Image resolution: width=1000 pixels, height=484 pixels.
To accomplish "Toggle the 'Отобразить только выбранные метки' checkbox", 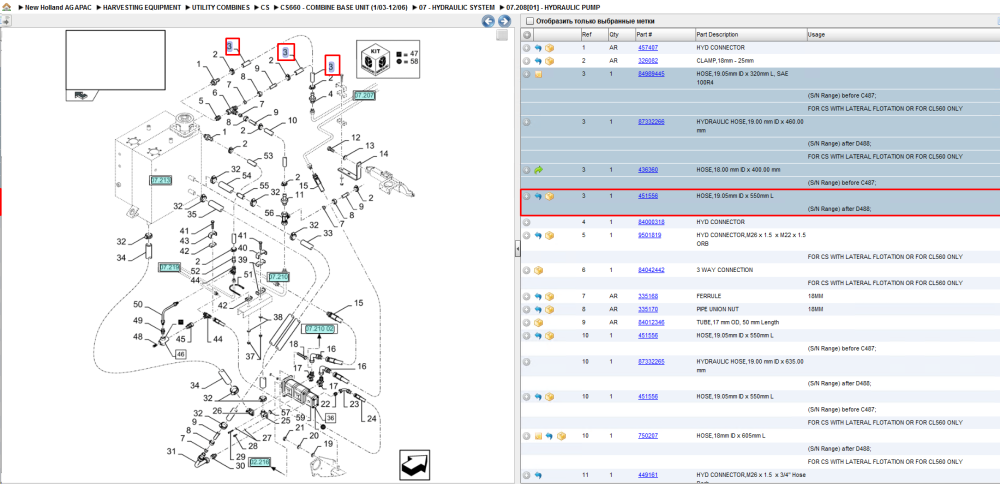I will pyautogui.click(x=529, y=21).
